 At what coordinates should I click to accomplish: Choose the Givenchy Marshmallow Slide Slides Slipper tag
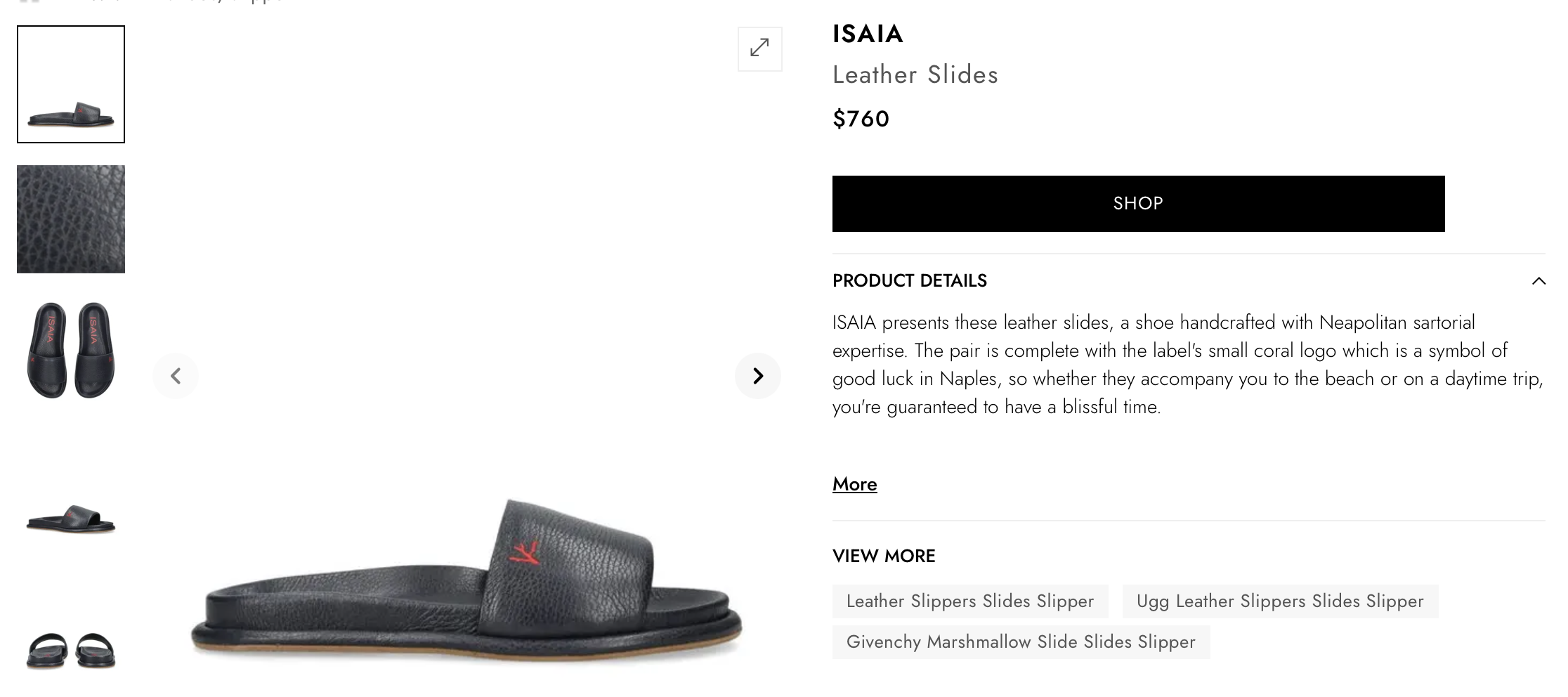[x=1020, y=642]
